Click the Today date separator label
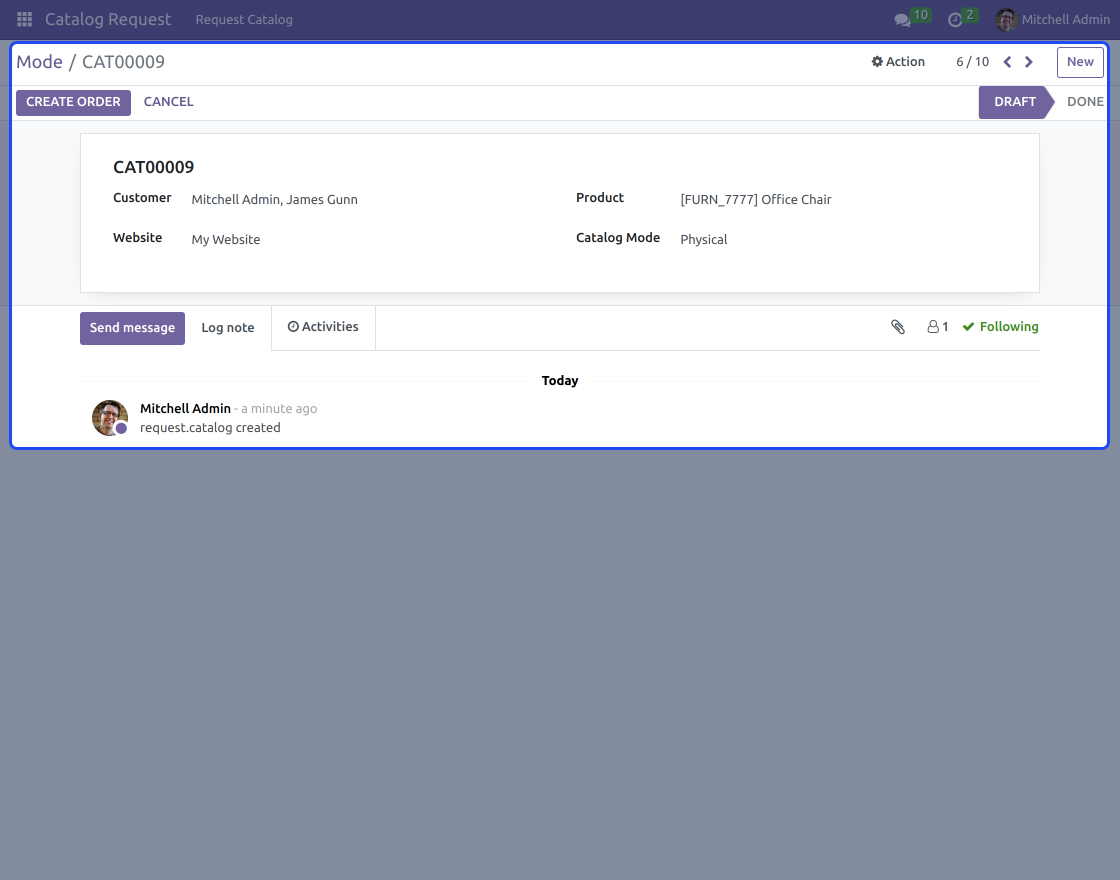Screen dimensions: 1120x880 coord(560,381)
